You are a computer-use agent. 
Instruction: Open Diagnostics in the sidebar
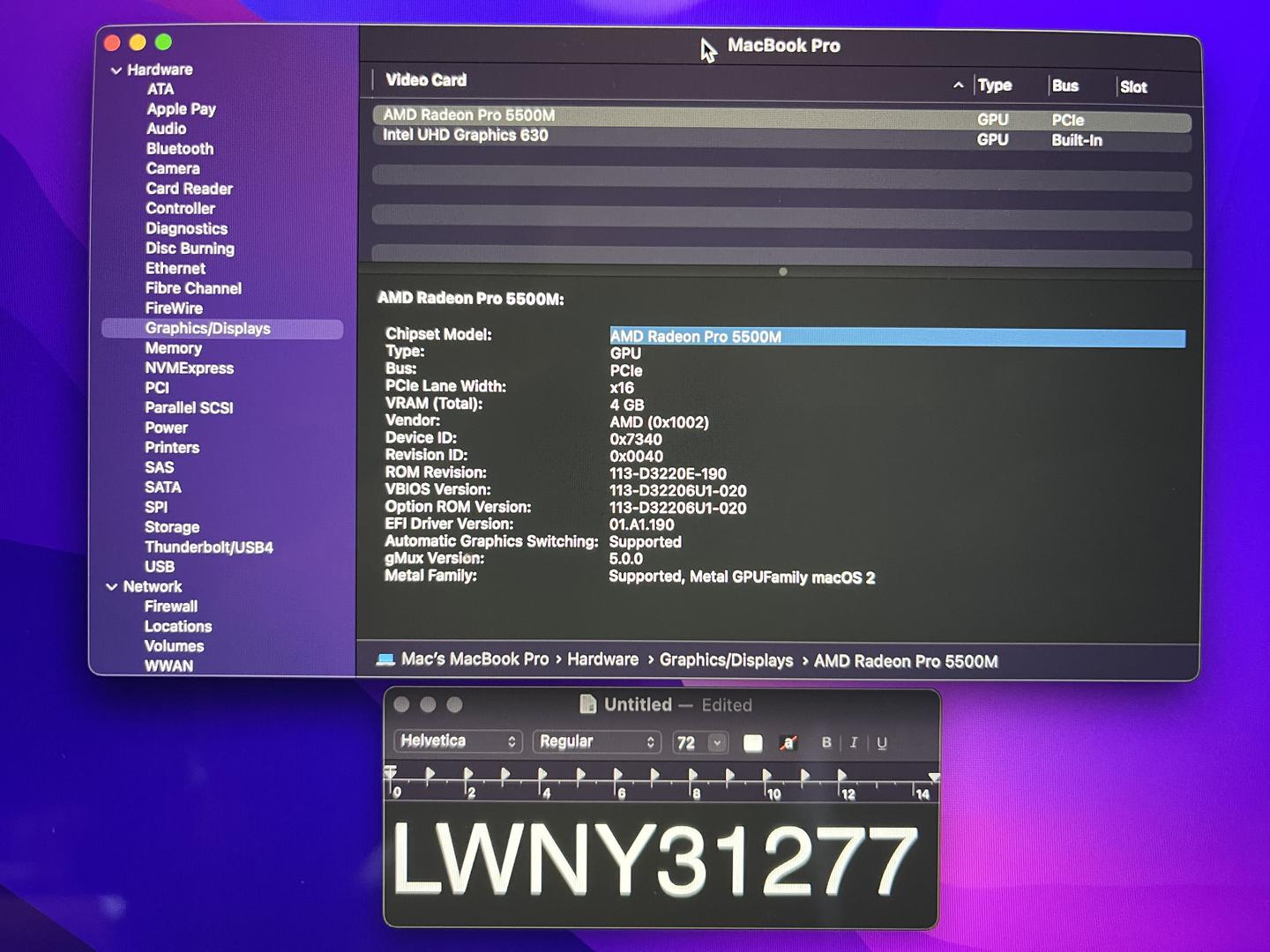(187, 228)
